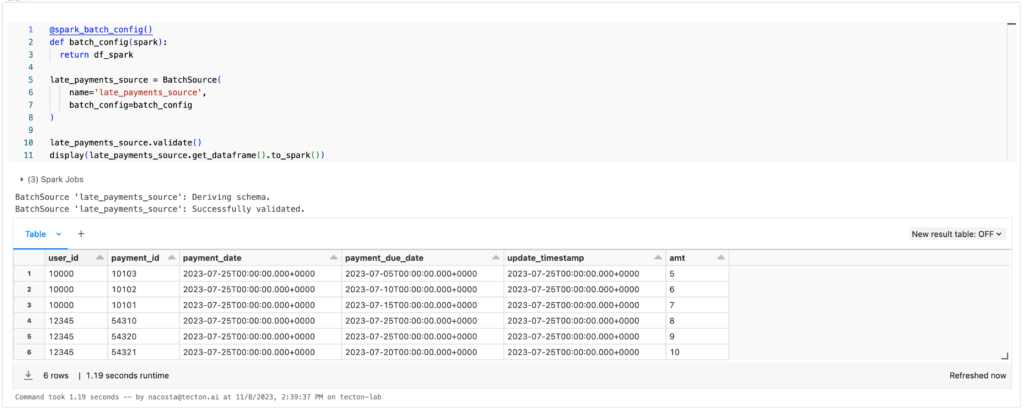Download the results with the download icon

29,376
